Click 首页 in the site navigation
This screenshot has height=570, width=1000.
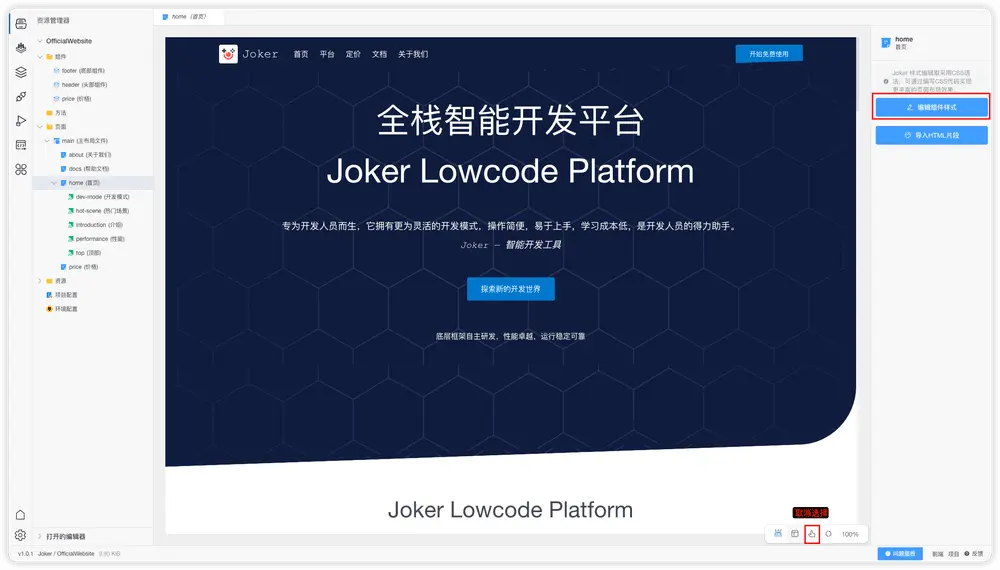[301, 54]
